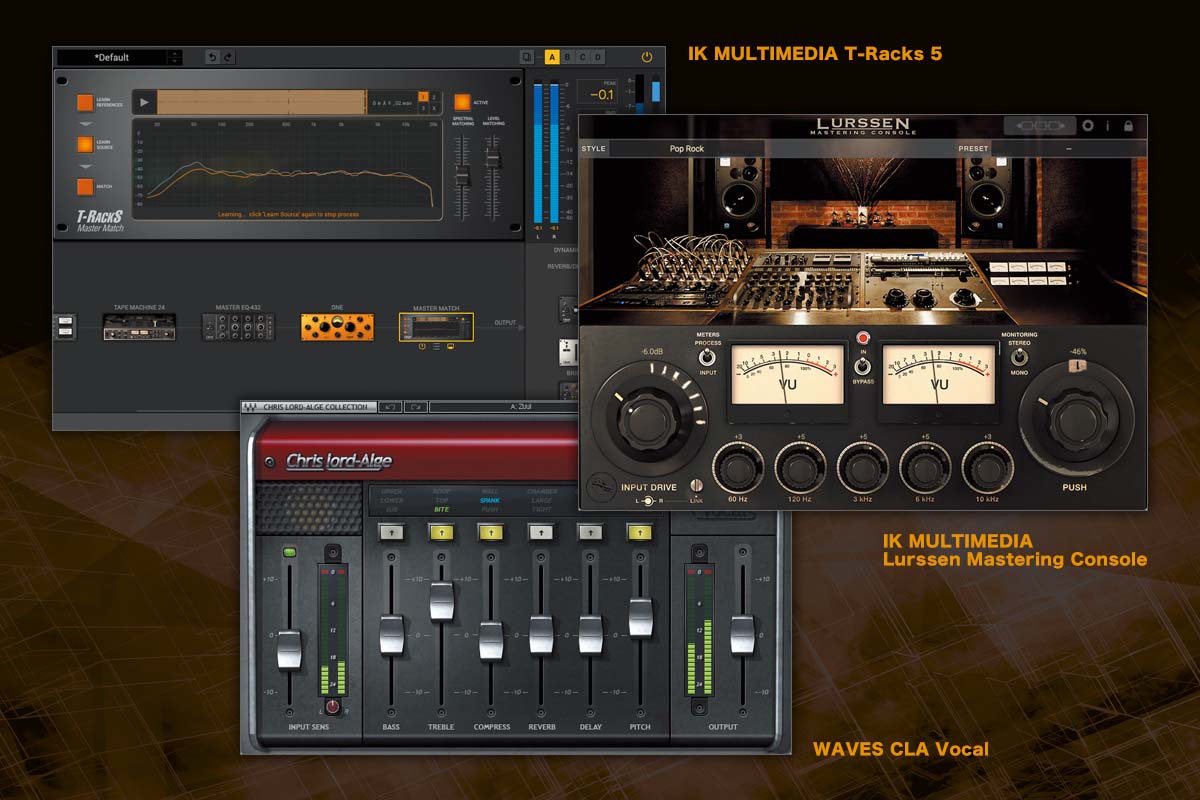Flip the Monitoring Stereo/Mono switch

pyautogui.click(x=1019, y=357)
